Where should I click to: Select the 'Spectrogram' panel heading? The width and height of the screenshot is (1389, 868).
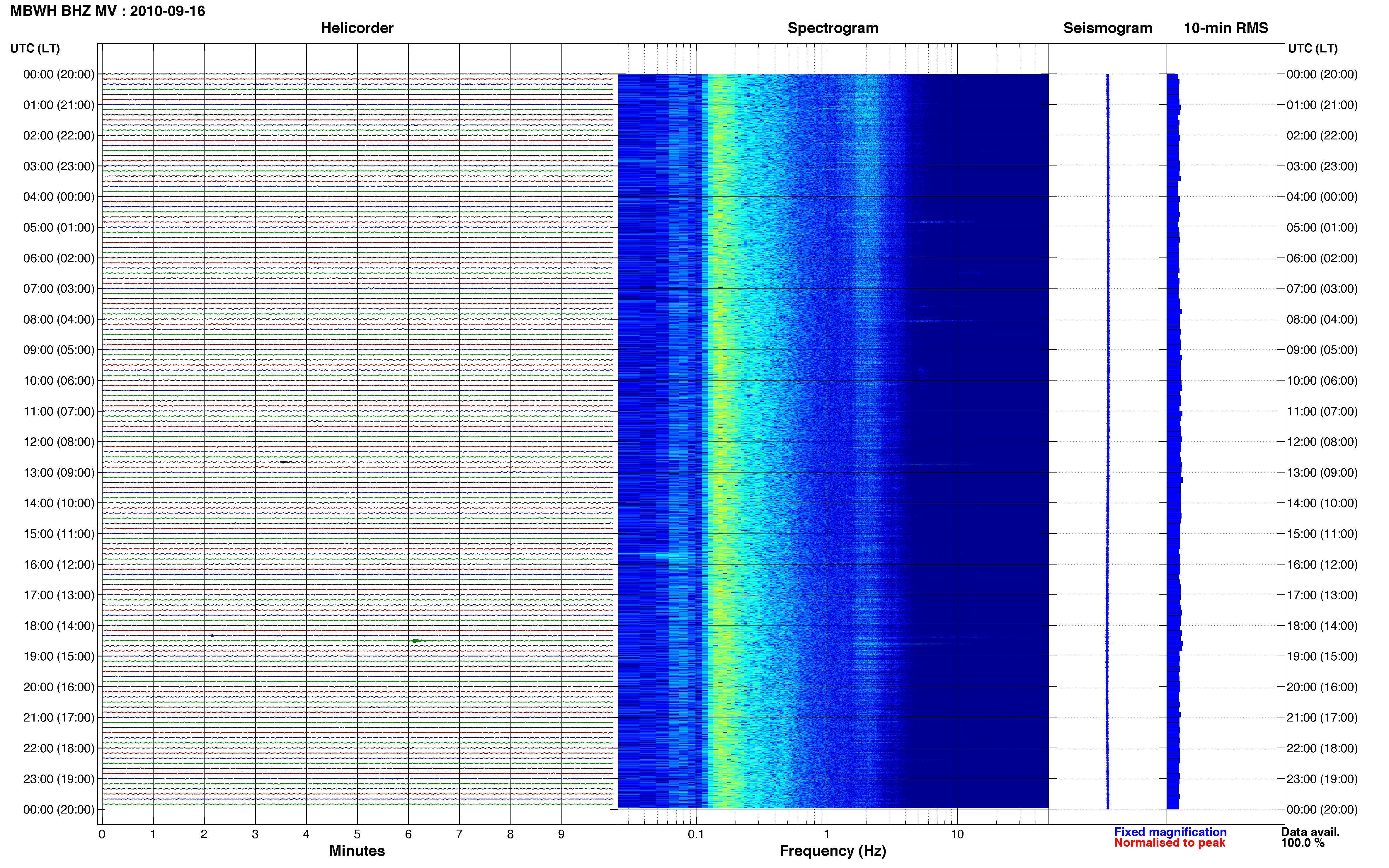tap(833, 28)
